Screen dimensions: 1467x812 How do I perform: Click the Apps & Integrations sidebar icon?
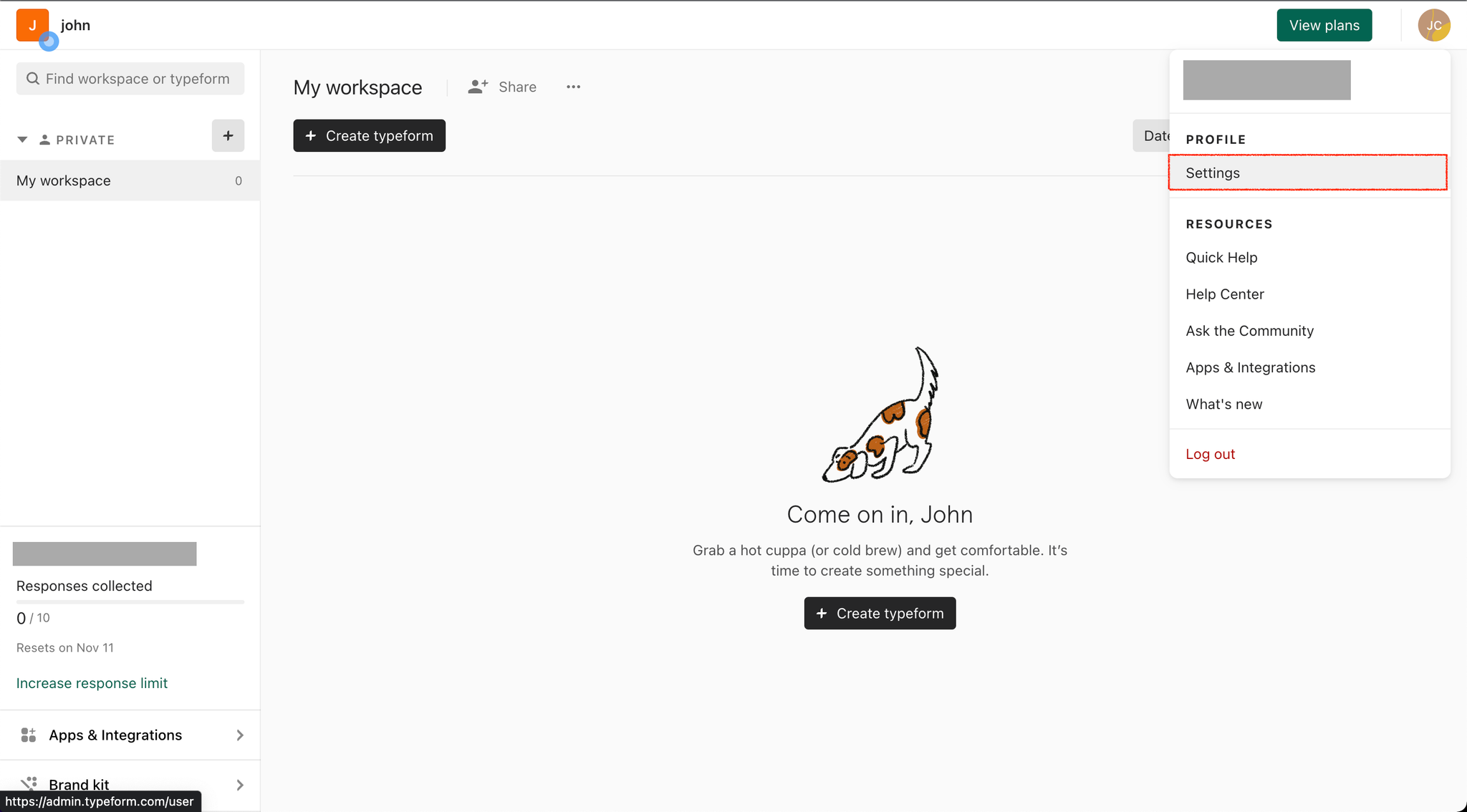29,735
